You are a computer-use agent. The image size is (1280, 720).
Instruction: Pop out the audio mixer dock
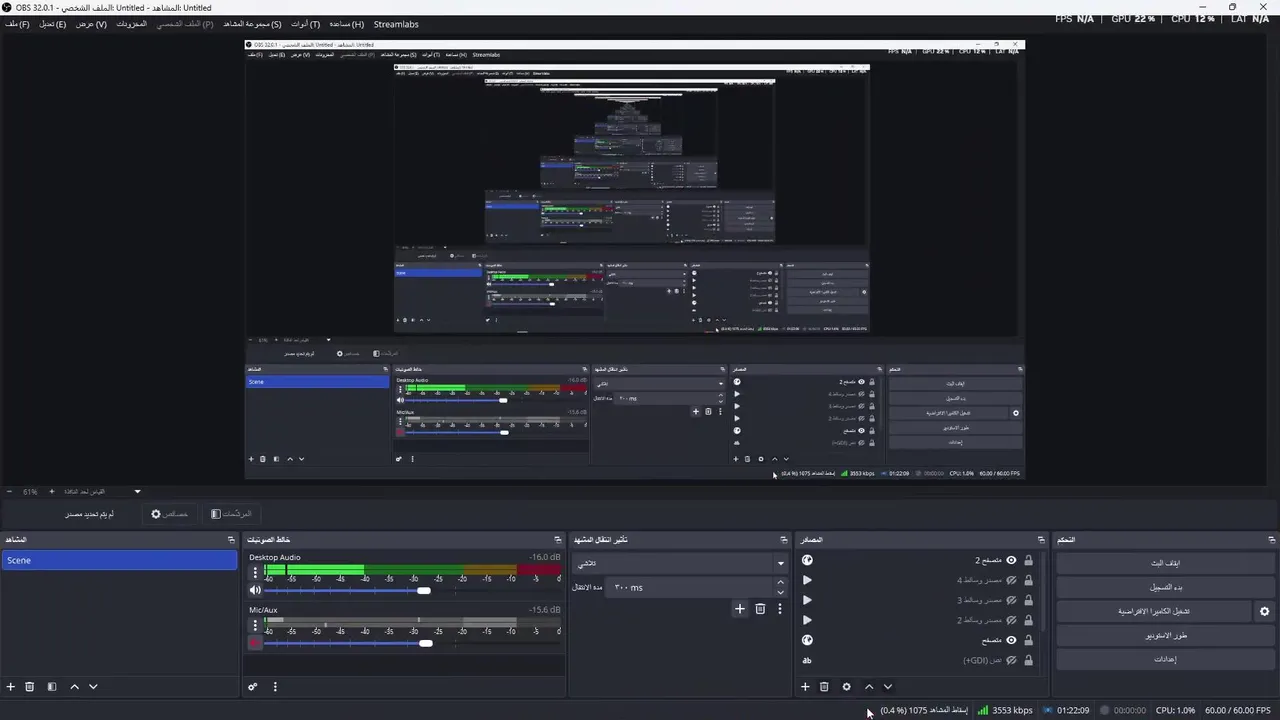558,540
